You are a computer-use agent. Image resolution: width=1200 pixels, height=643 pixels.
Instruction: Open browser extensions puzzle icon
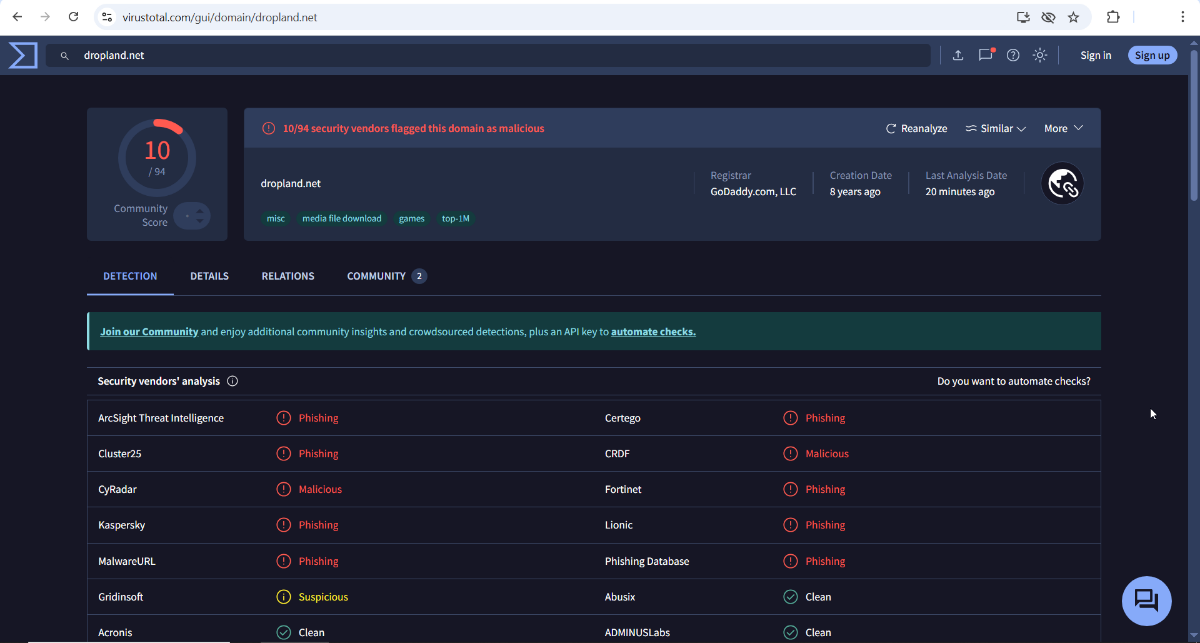[x=1113, y=17]
